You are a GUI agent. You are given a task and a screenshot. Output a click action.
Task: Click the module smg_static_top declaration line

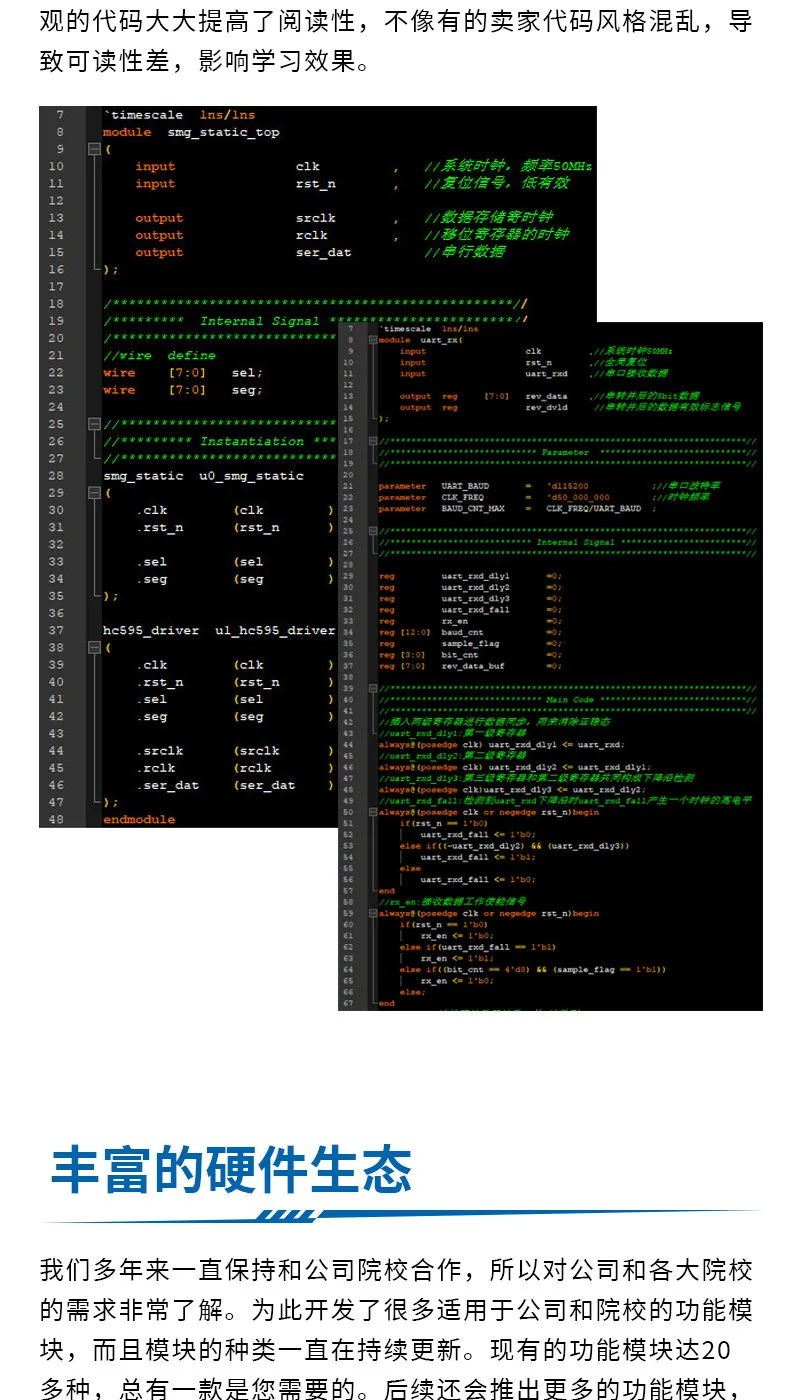pyautogui.click(x=191, y=132)
